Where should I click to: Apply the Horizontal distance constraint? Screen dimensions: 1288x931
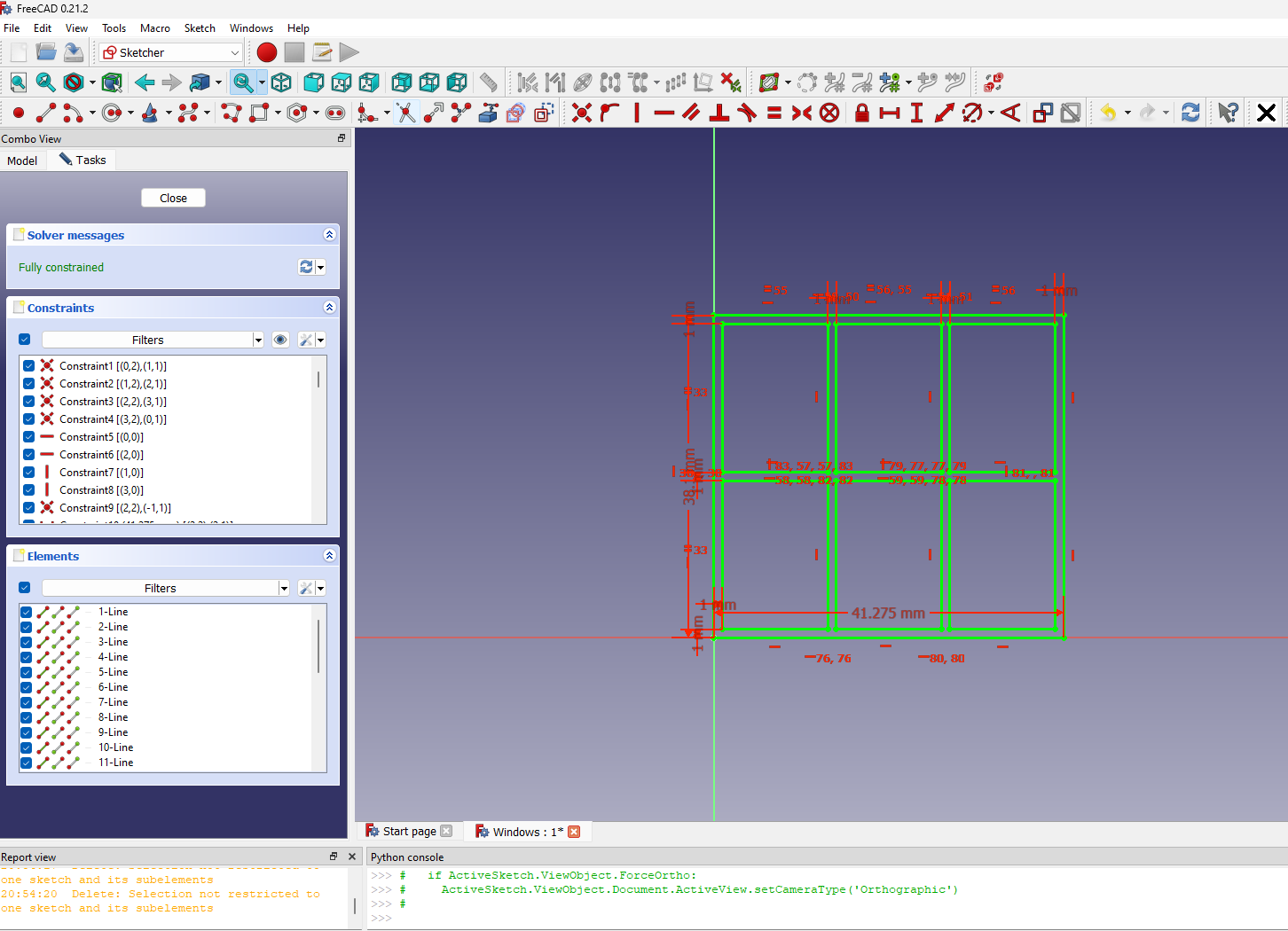(x=890, y=113)
